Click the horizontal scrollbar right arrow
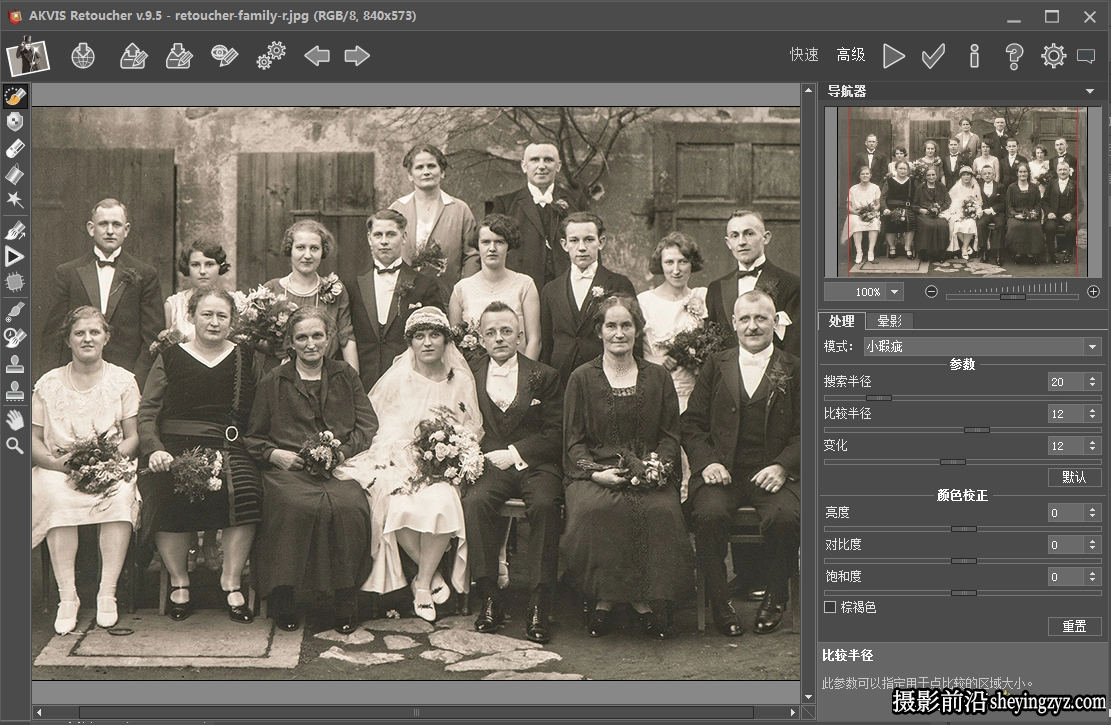Image resolution: width=1111 pixels, height=725 pixels. [x=794, y=712]
